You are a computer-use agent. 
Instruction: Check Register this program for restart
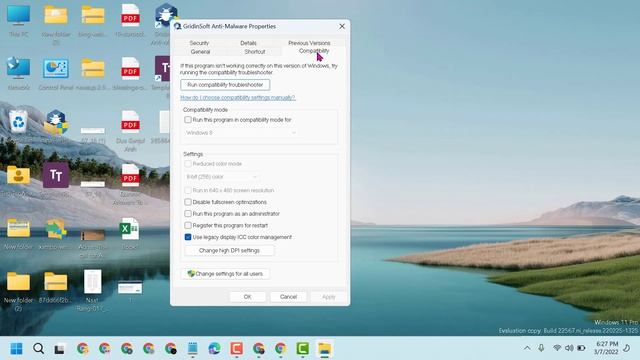click(188, 225)
